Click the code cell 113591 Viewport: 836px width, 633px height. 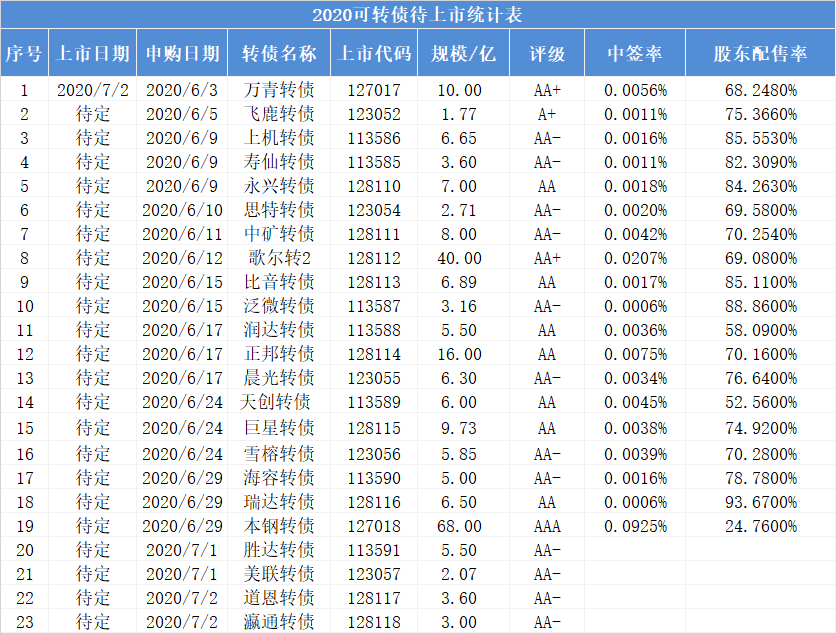point(374,550)
